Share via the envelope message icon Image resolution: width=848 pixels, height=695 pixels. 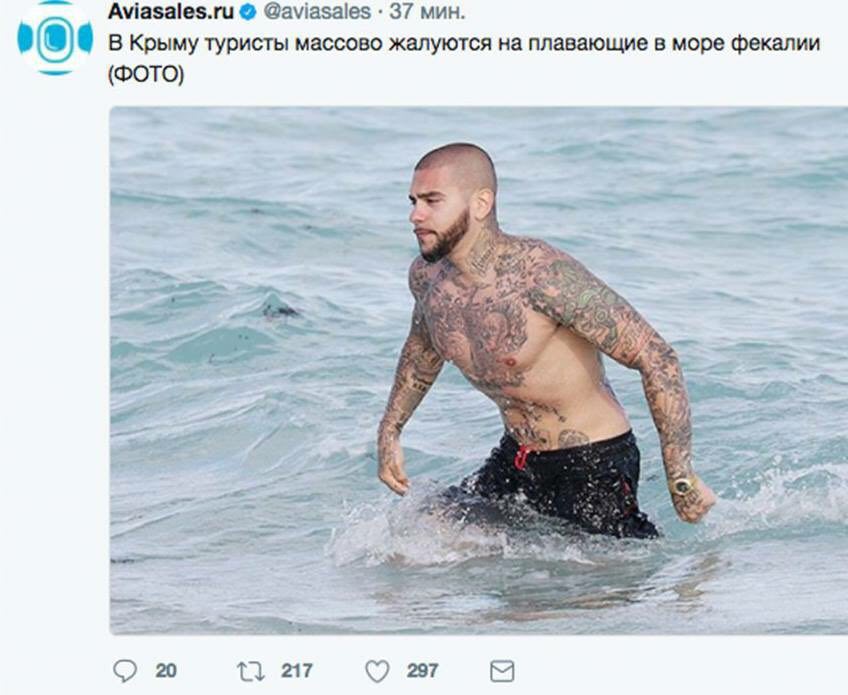point(502,671)
